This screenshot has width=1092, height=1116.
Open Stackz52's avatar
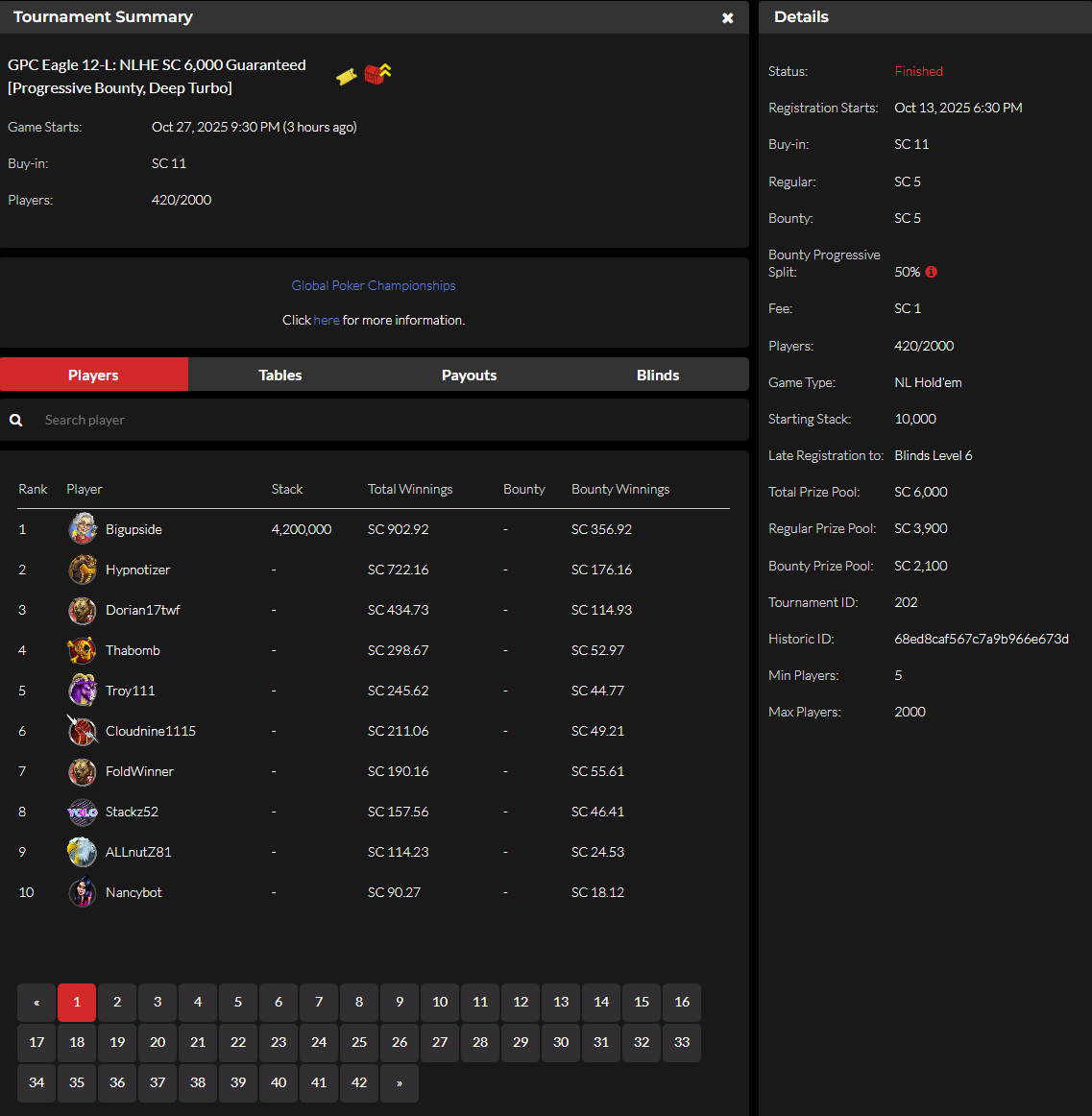click(x=83, y=812)
